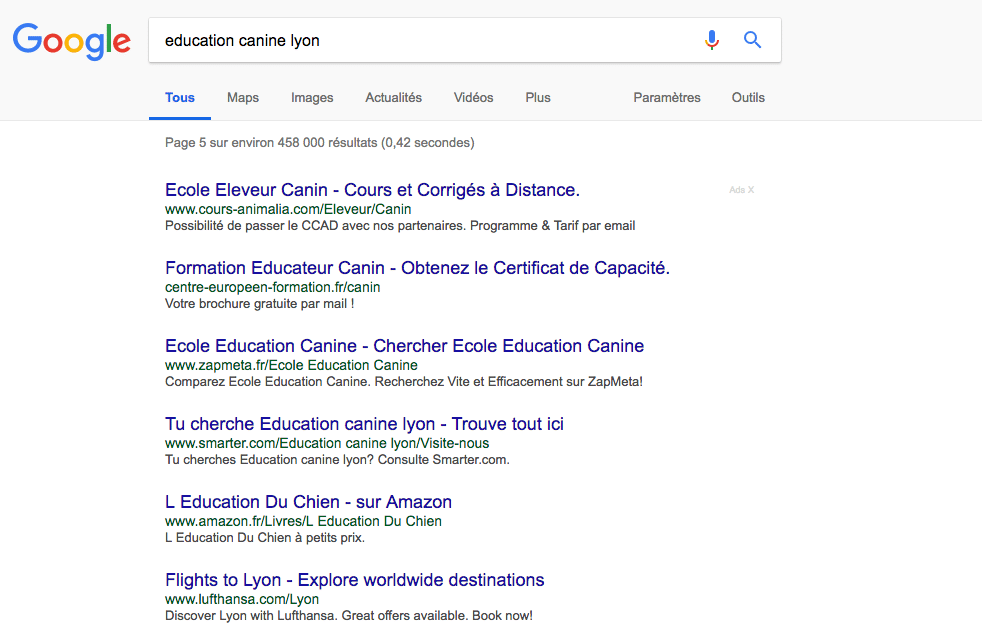The height and width of the screenshot is (644, 982).
Task: Open the Vidéos tab
Action: pyautogui.click(x=473, y=98)
